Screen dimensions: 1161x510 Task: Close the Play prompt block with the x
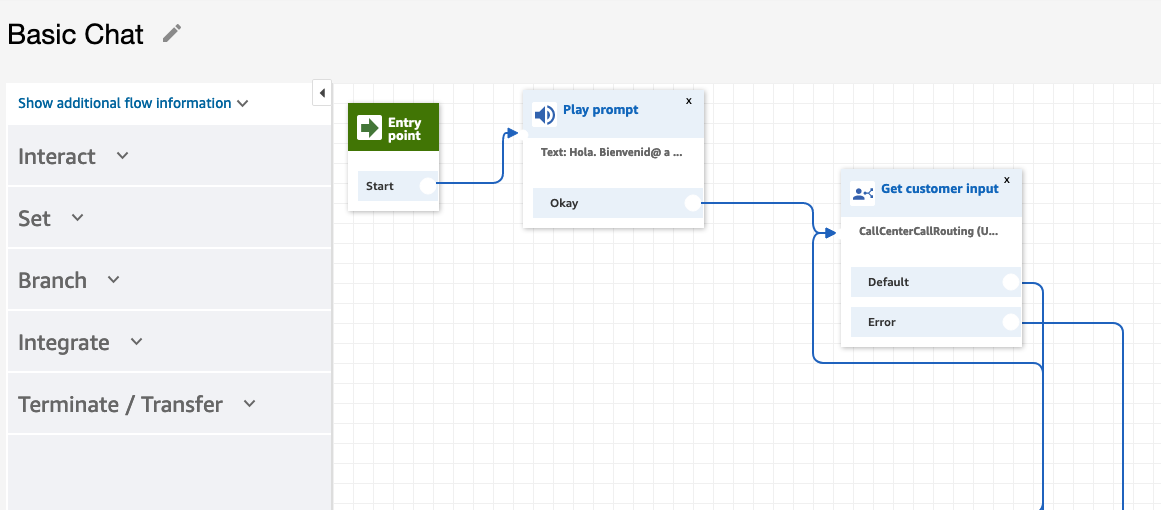[x=689, y=101]
